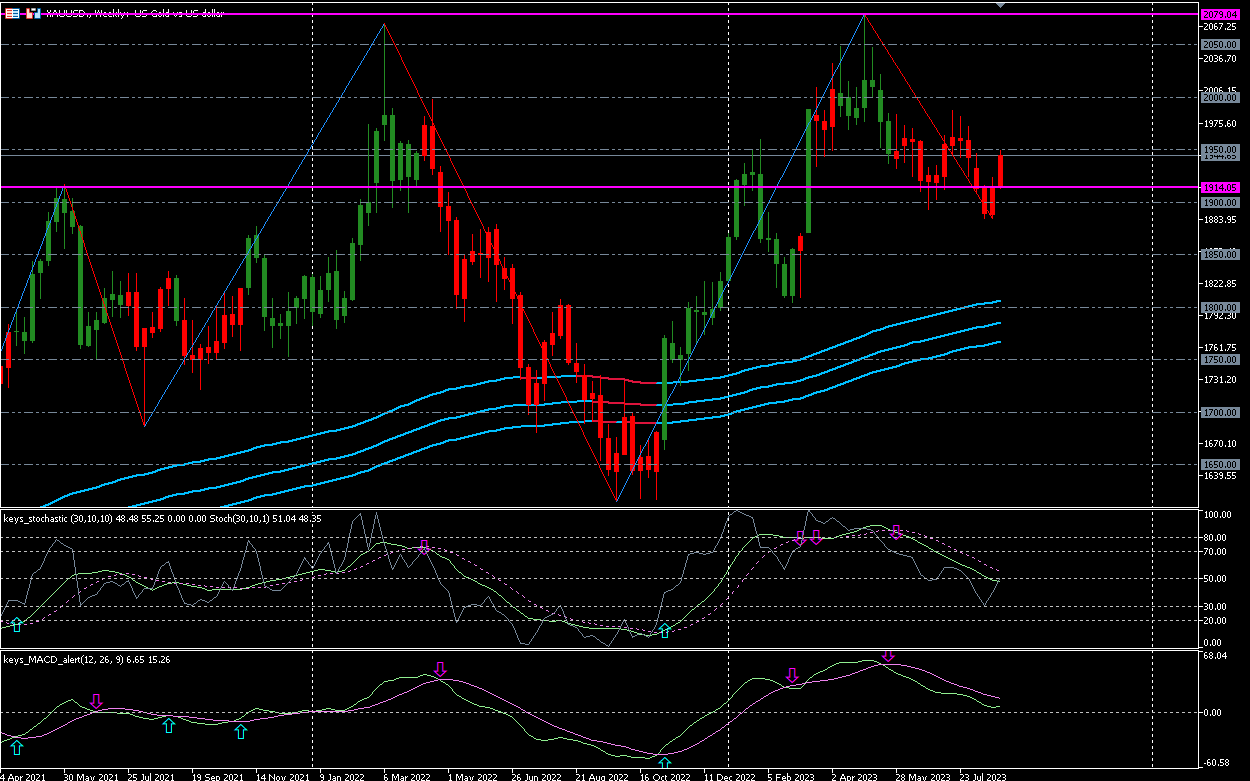Click the 20.00 stochastic scale value
Viewport: 1250px width, 781px height.
pos(1217,620)
